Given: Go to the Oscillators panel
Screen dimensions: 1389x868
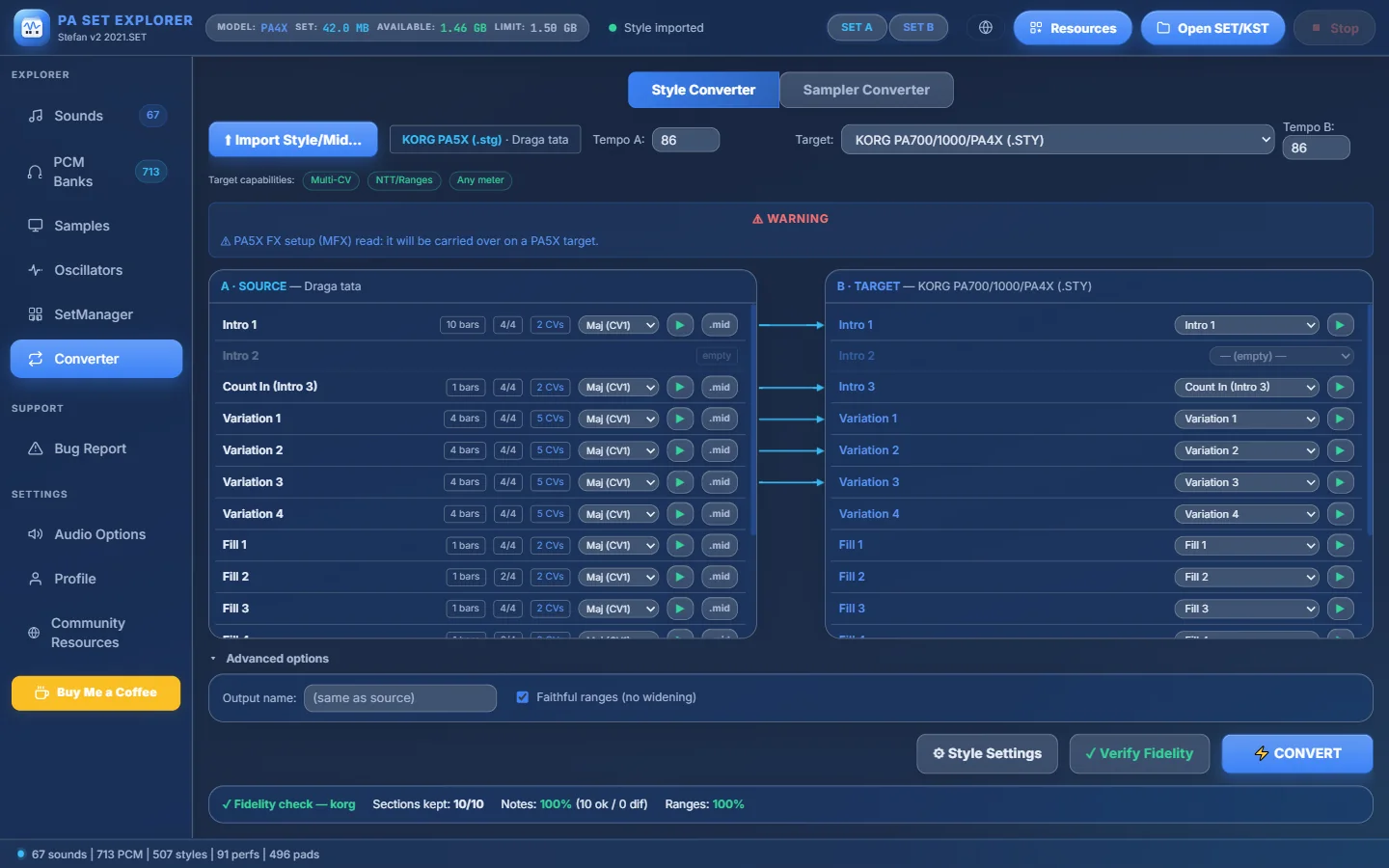Looking at the screenshot, I should point(96,270).
